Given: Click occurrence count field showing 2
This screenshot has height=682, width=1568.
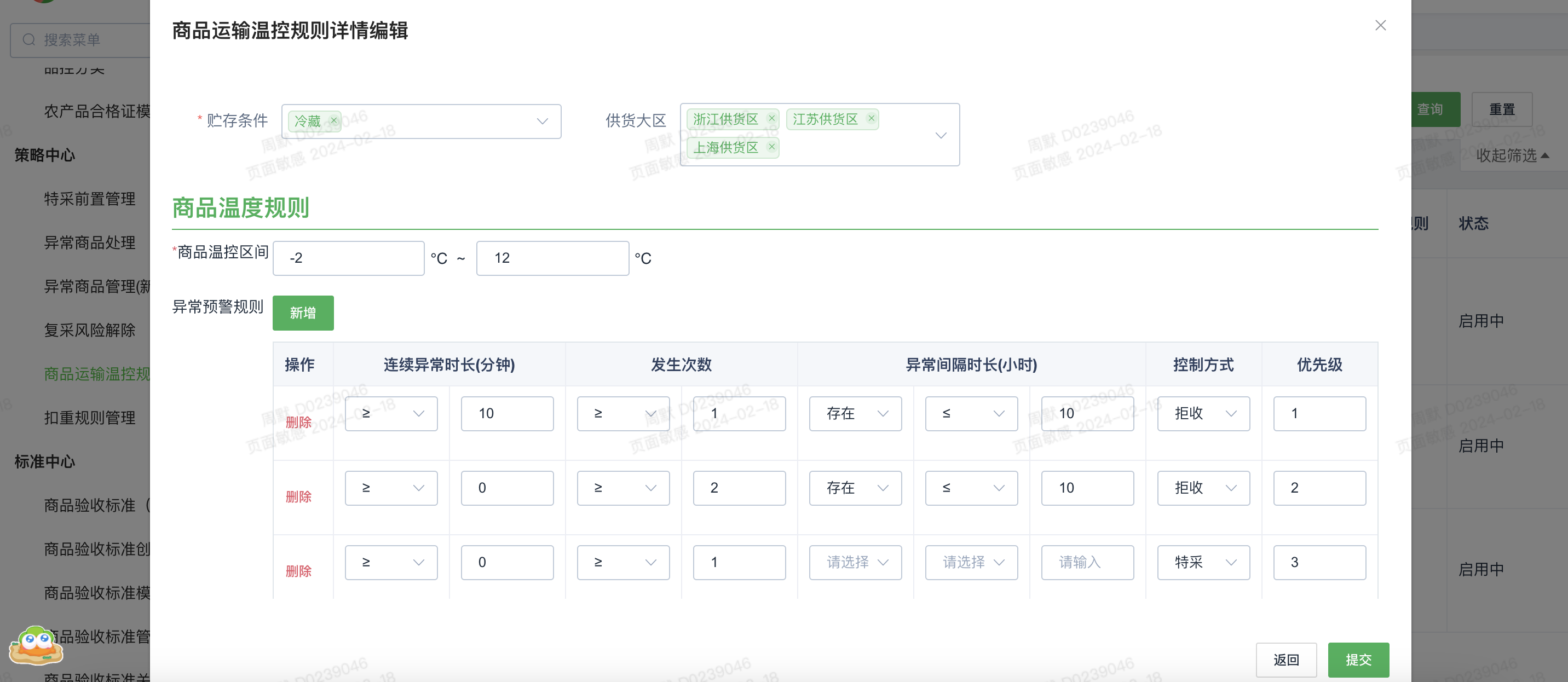Looking at the screenshot, I should [739, 488].
